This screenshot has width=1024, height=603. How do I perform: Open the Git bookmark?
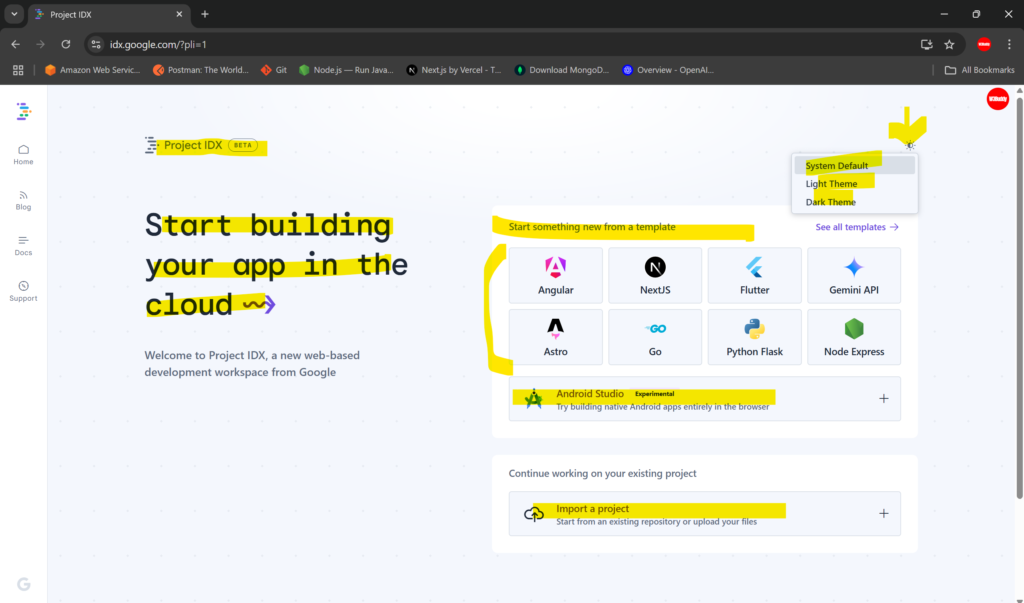pyautogui.click(x=274, y=70)
